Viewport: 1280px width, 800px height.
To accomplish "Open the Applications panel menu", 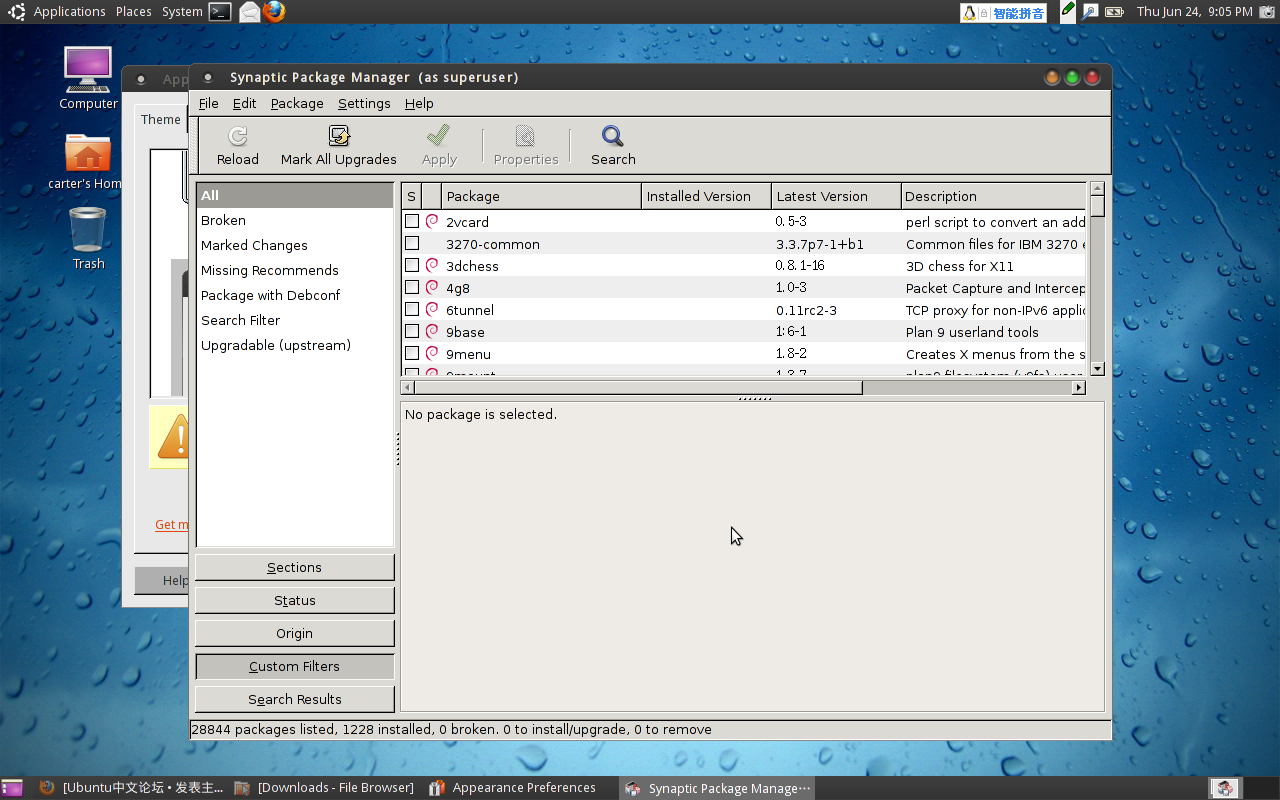I will 69,12.
